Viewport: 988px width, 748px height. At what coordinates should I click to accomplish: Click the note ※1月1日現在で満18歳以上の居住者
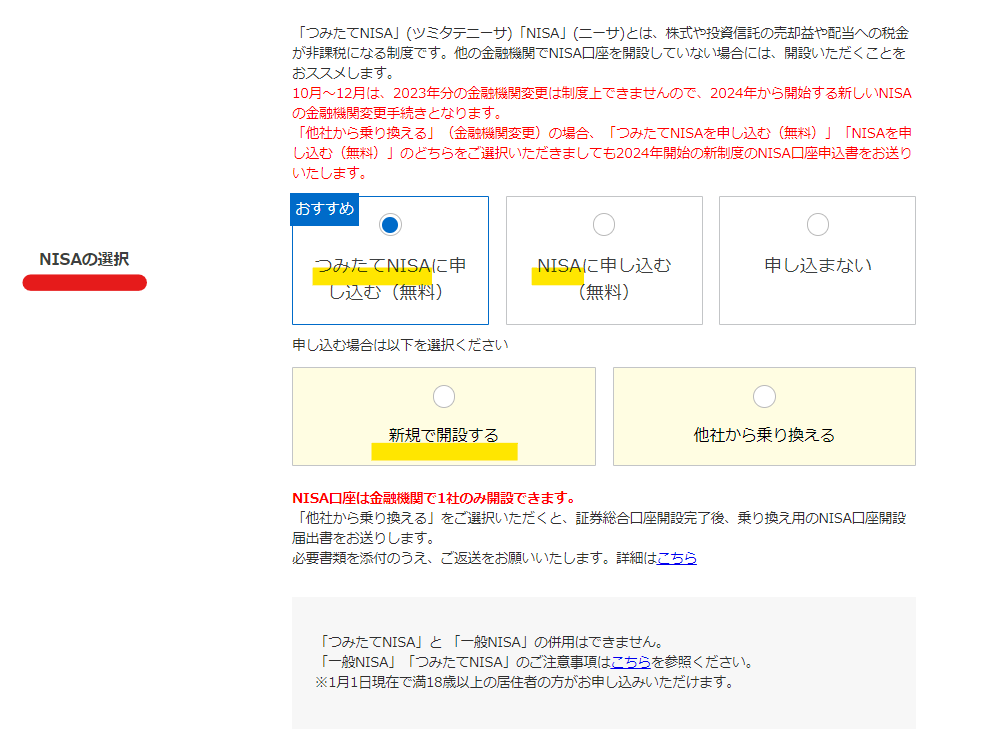click(x=524, y=682)
